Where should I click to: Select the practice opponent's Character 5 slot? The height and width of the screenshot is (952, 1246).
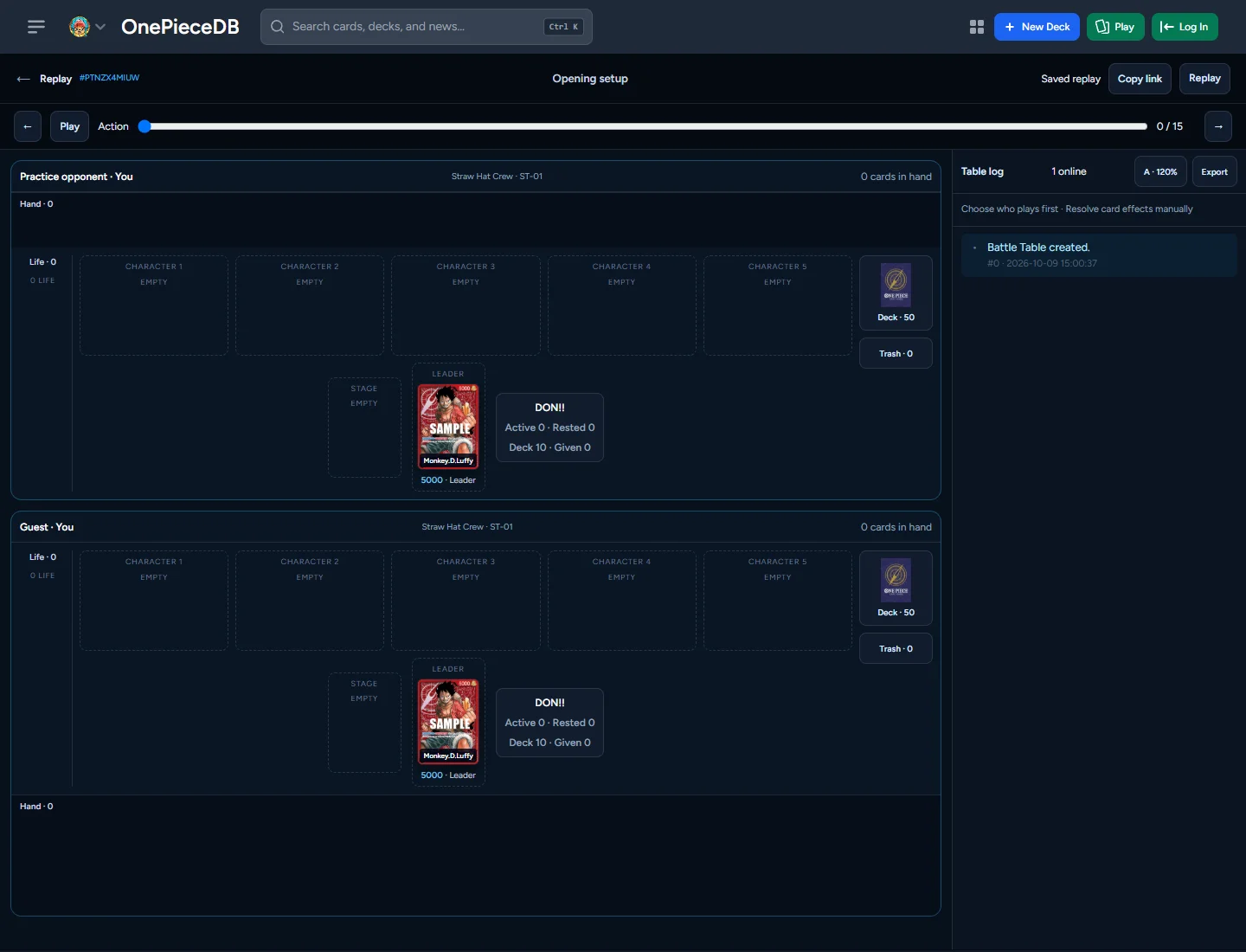click(x=778, y=306)
